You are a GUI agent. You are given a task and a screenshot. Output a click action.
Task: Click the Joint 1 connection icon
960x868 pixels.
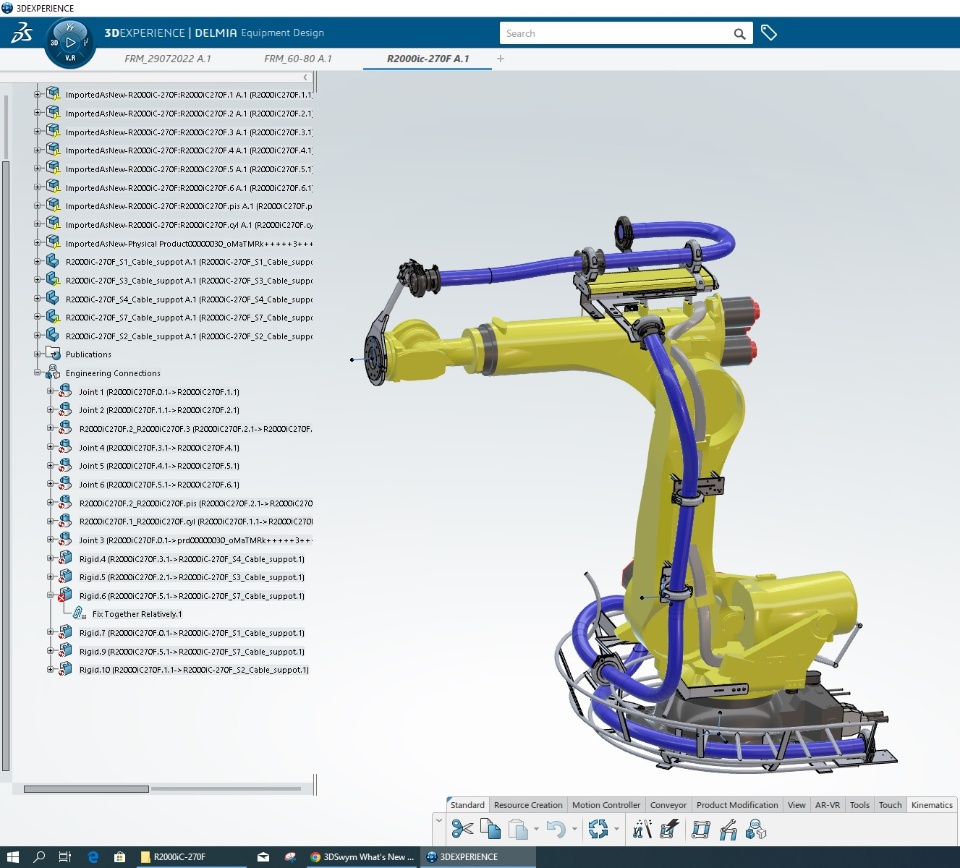[66, 391]
